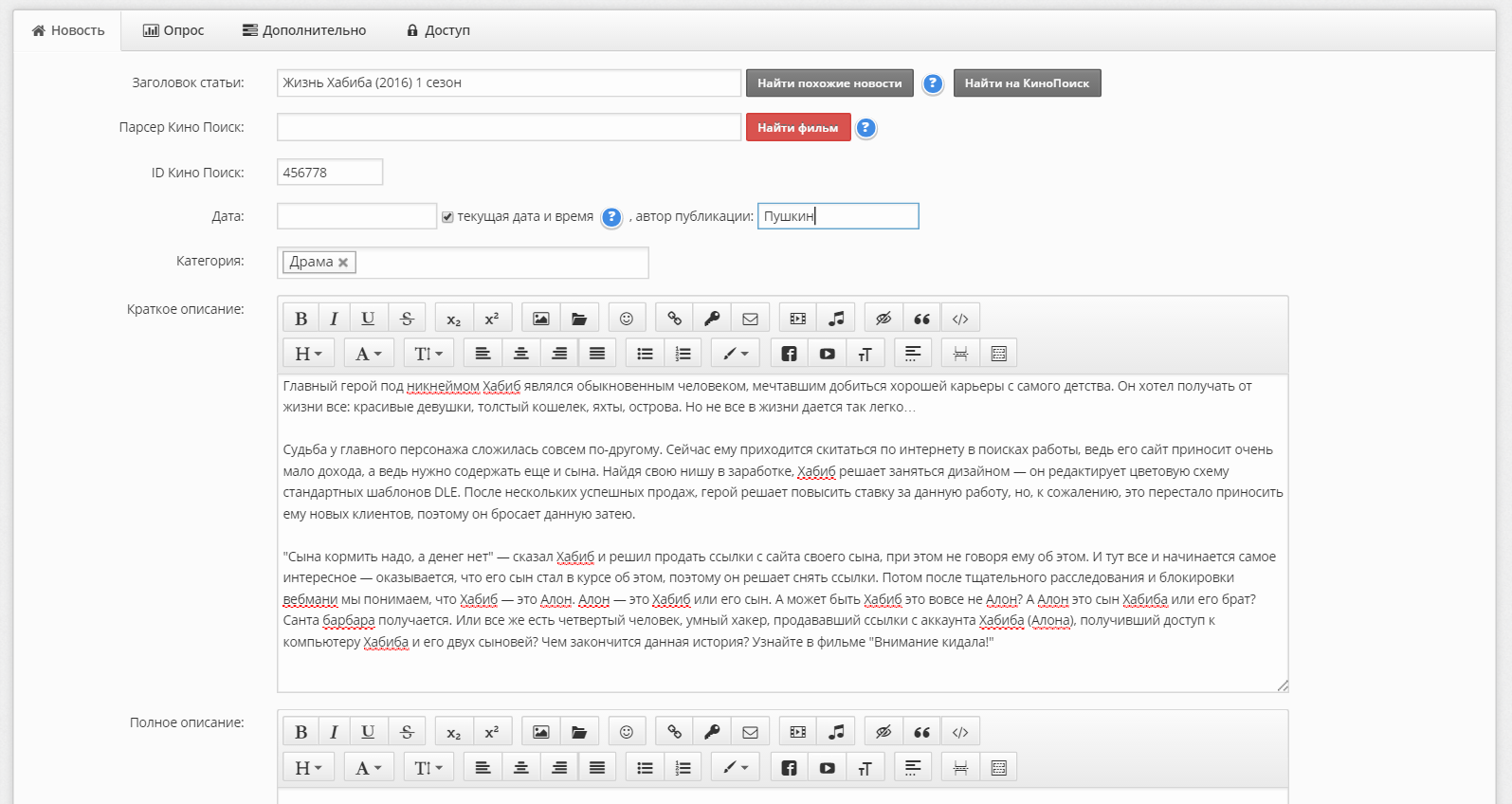Click help icon next to Найти фильм
This screenshot has width=1512, height=804.
(865, 128)
